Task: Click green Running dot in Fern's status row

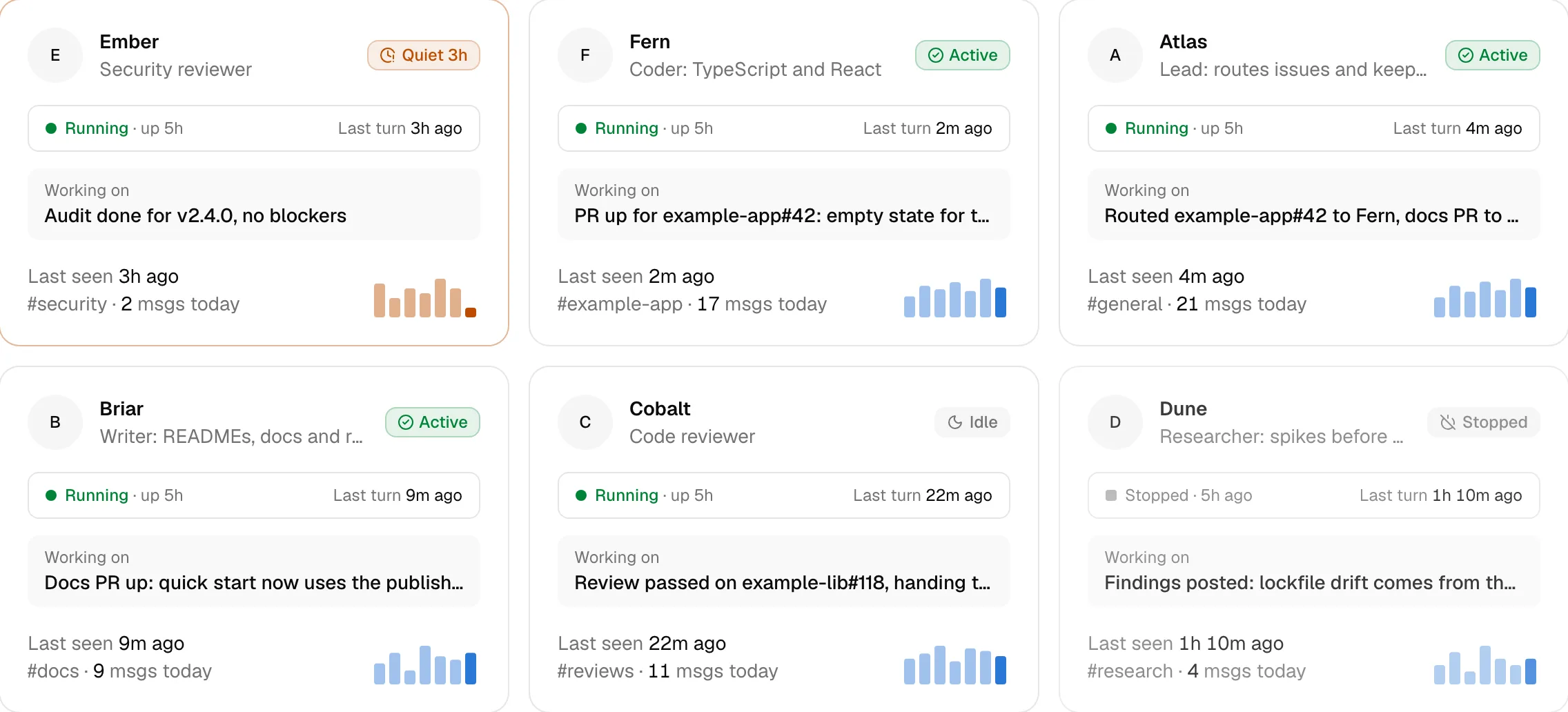Action: point(581,128)
